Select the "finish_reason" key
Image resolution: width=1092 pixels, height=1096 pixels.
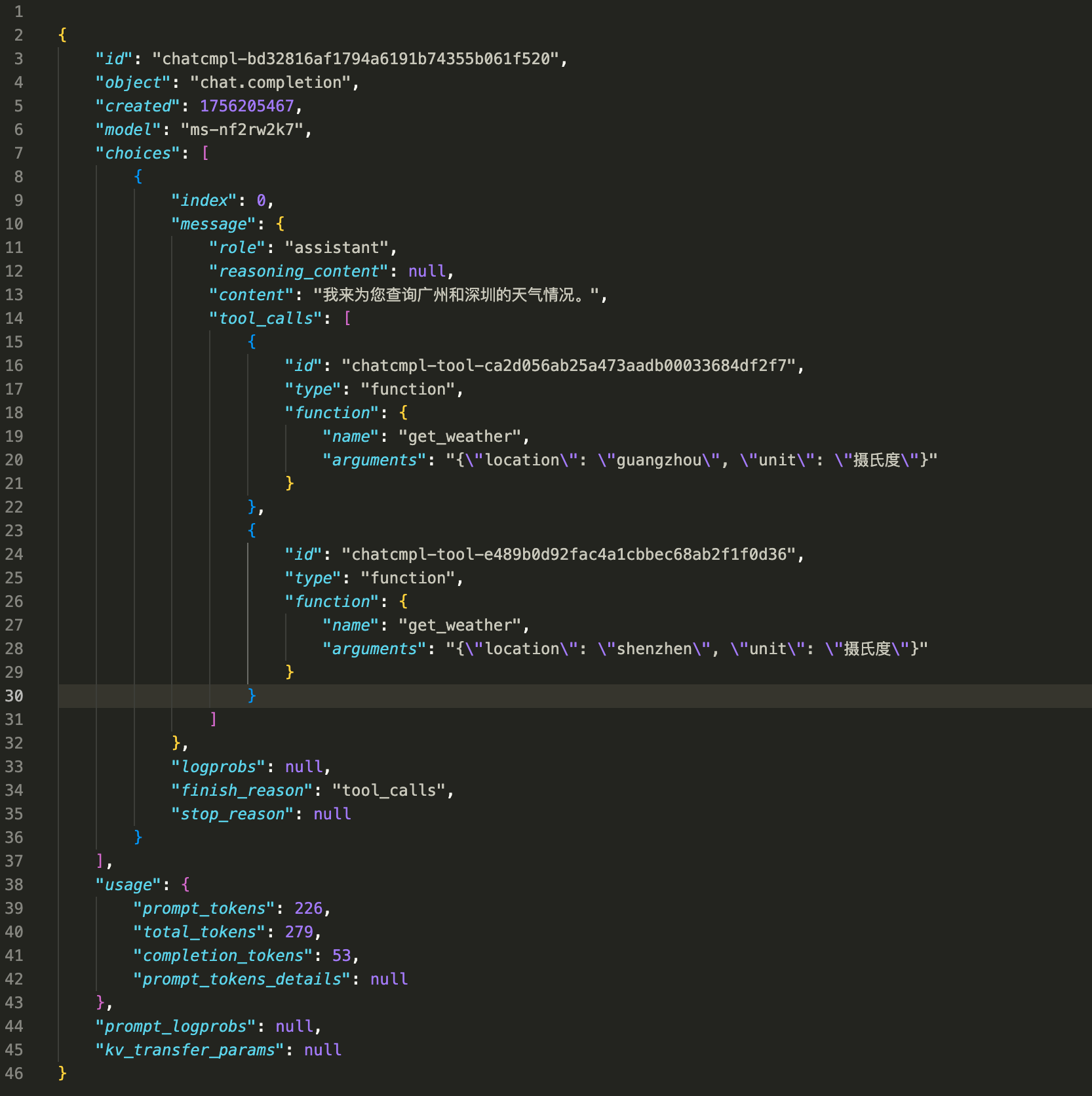pyautogui.click(x=242, y=791)
